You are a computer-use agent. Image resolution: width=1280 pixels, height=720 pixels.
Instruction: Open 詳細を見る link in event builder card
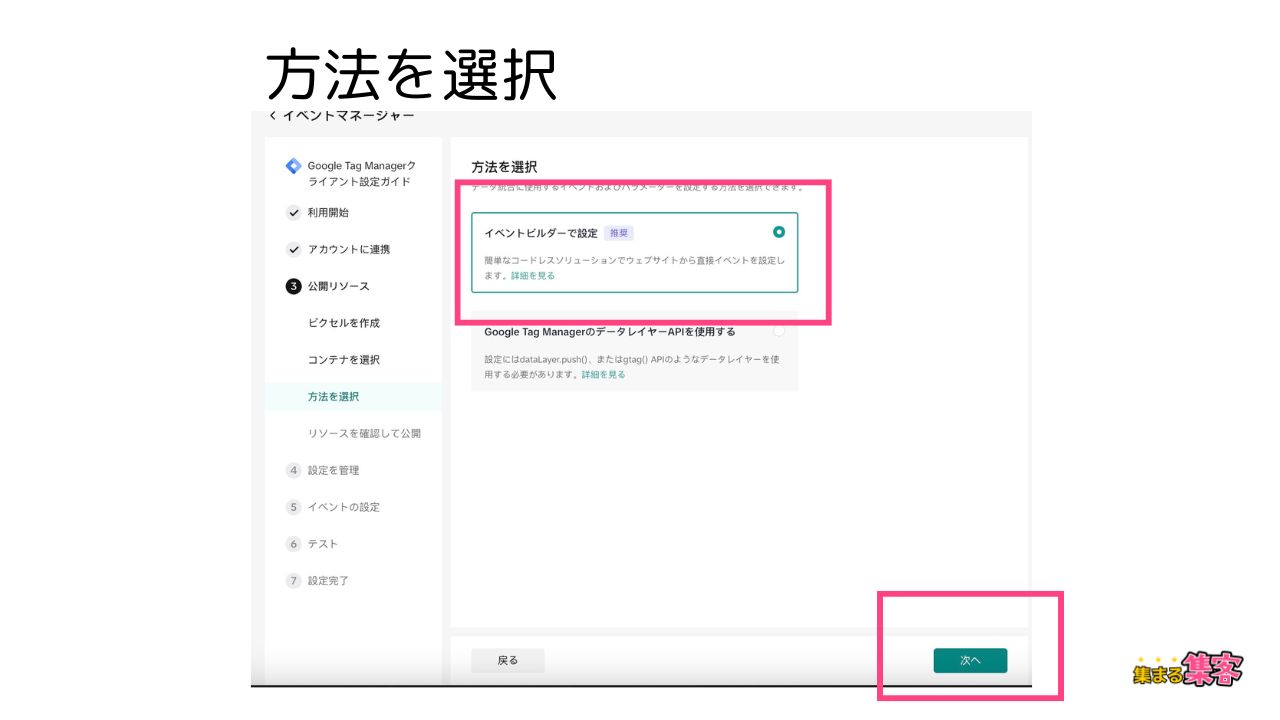coord(533,275)
